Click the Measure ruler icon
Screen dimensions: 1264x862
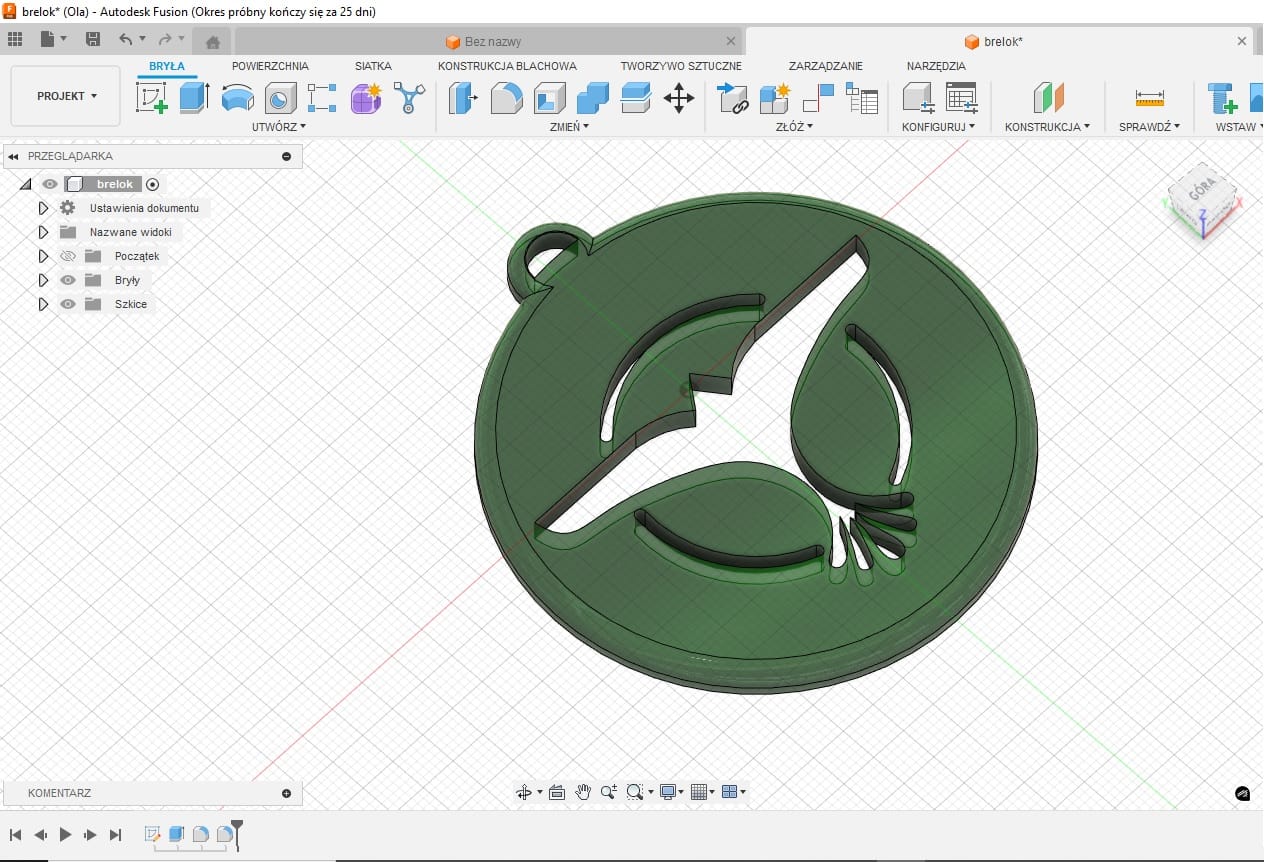coord(1149,98)
